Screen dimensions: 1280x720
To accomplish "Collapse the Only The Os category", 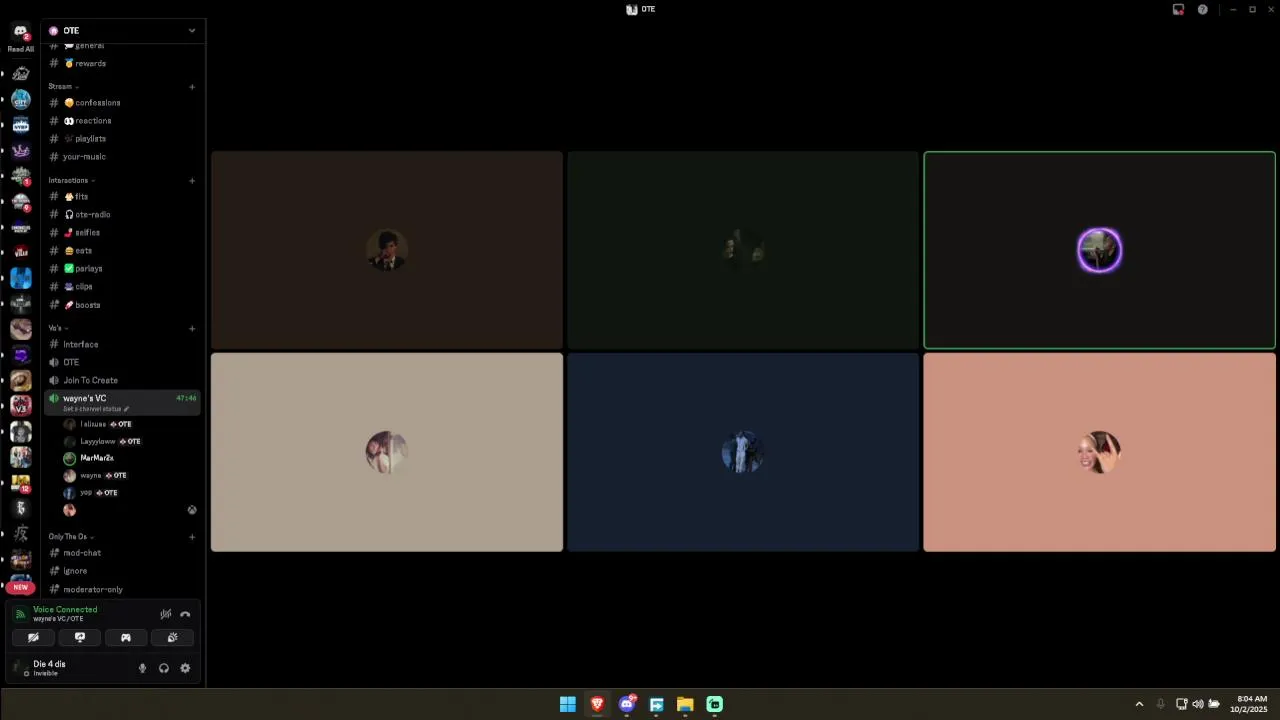I will 71,537.
